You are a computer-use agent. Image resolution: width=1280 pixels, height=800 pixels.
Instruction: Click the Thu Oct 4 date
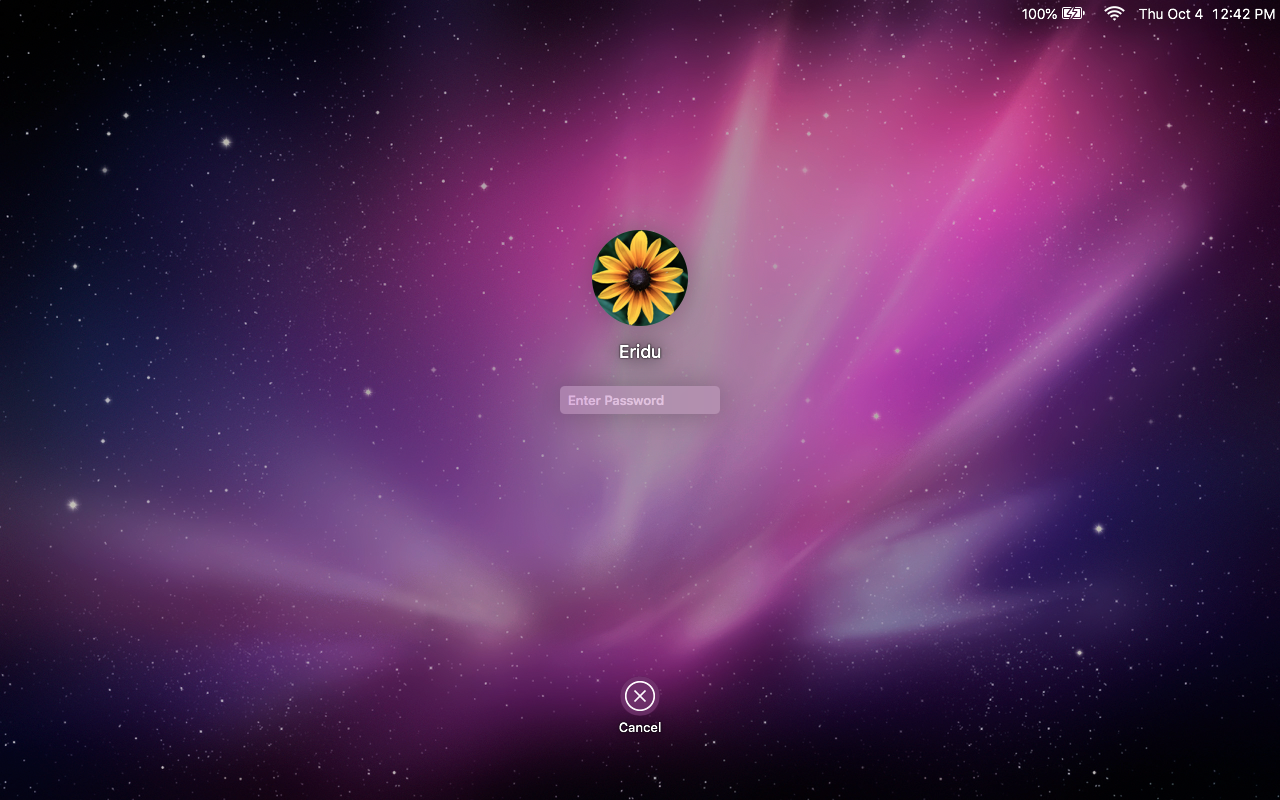(x=1171, y=14)
